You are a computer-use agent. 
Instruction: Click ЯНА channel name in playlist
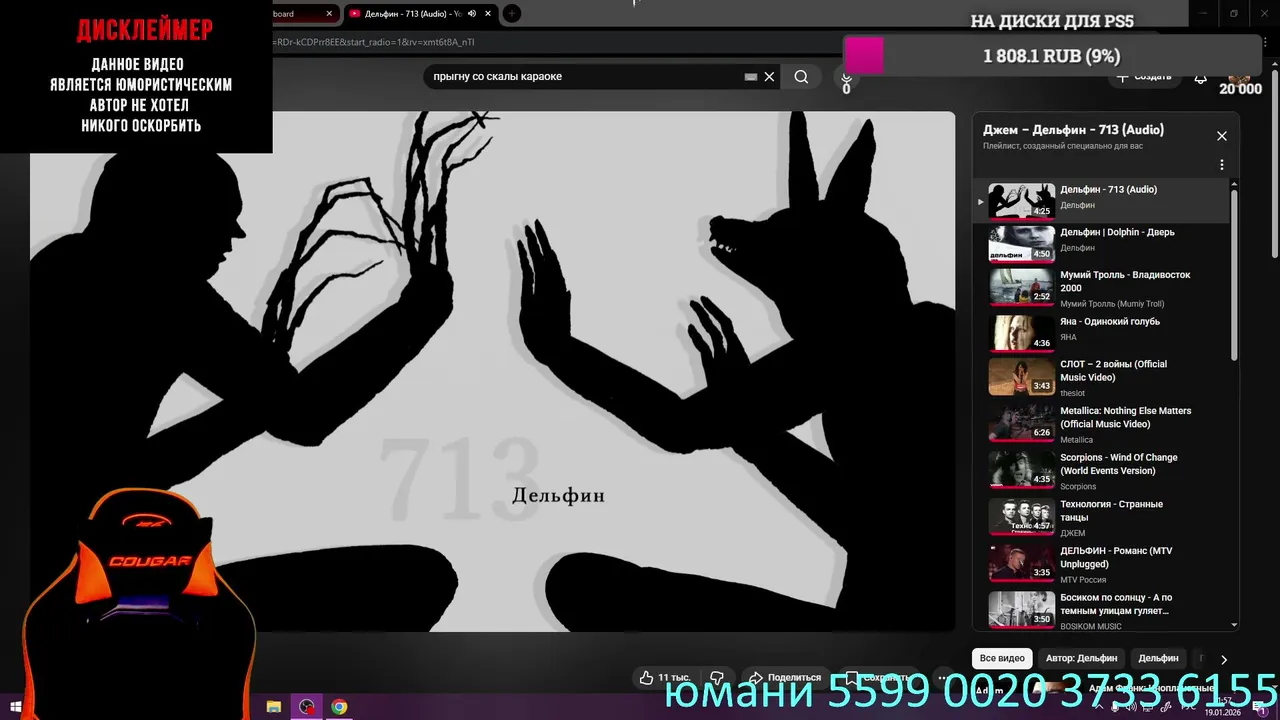[x=1068, y=337]
